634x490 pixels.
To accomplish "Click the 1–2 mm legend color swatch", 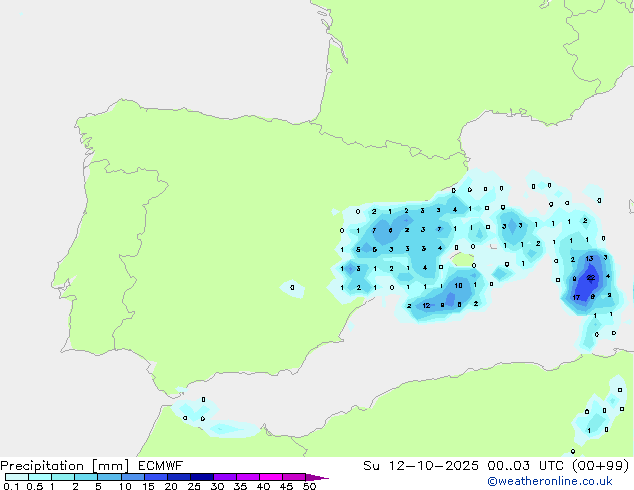I will click(x=63, y=477).
